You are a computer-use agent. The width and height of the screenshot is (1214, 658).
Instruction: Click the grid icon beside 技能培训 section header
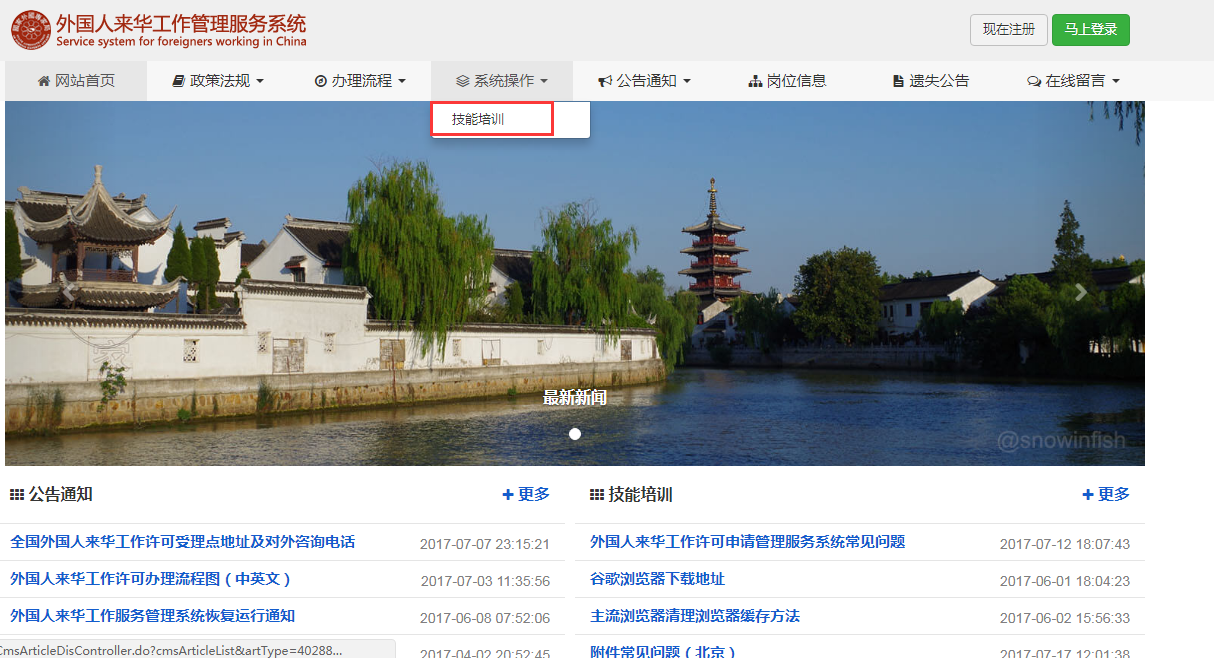click(x=595, y=493)
